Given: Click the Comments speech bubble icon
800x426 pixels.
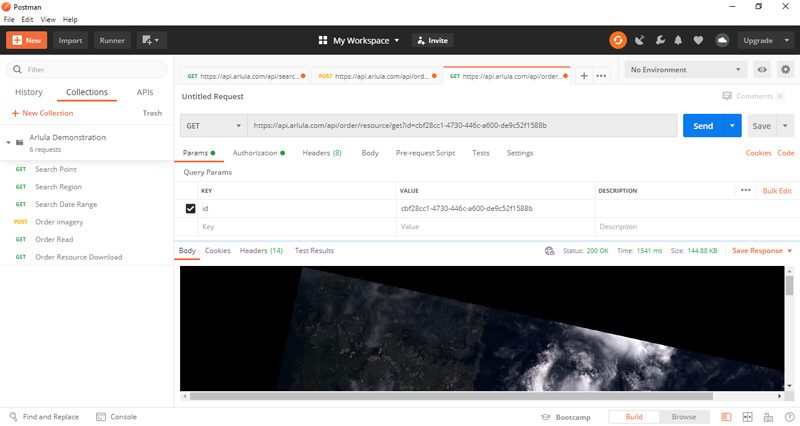Looking at the screenshot, I should pyautogui.click(x=727, y=96).
